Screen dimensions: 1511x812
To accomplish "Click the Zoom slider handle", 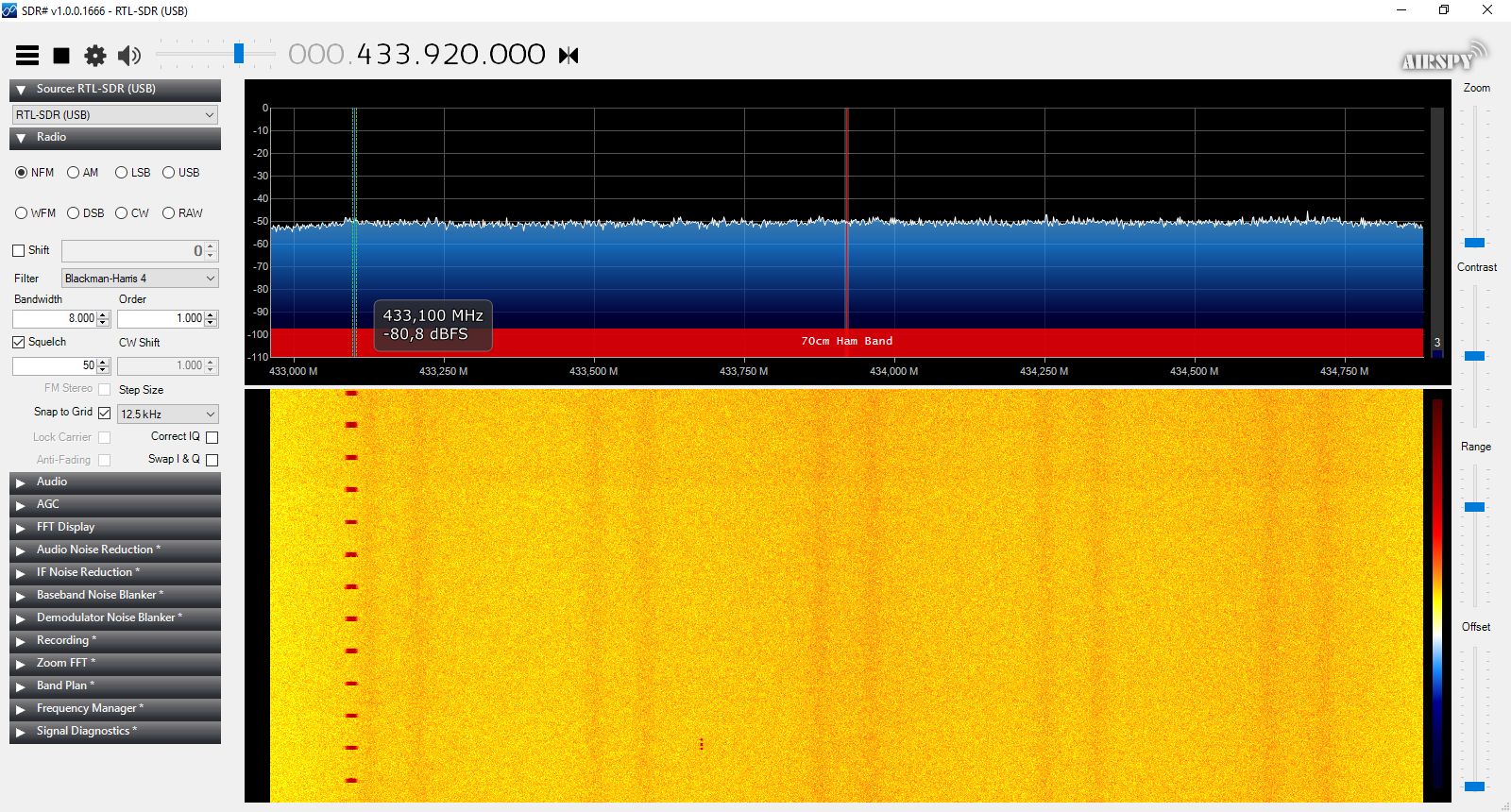I will (x=1474, y=243).
